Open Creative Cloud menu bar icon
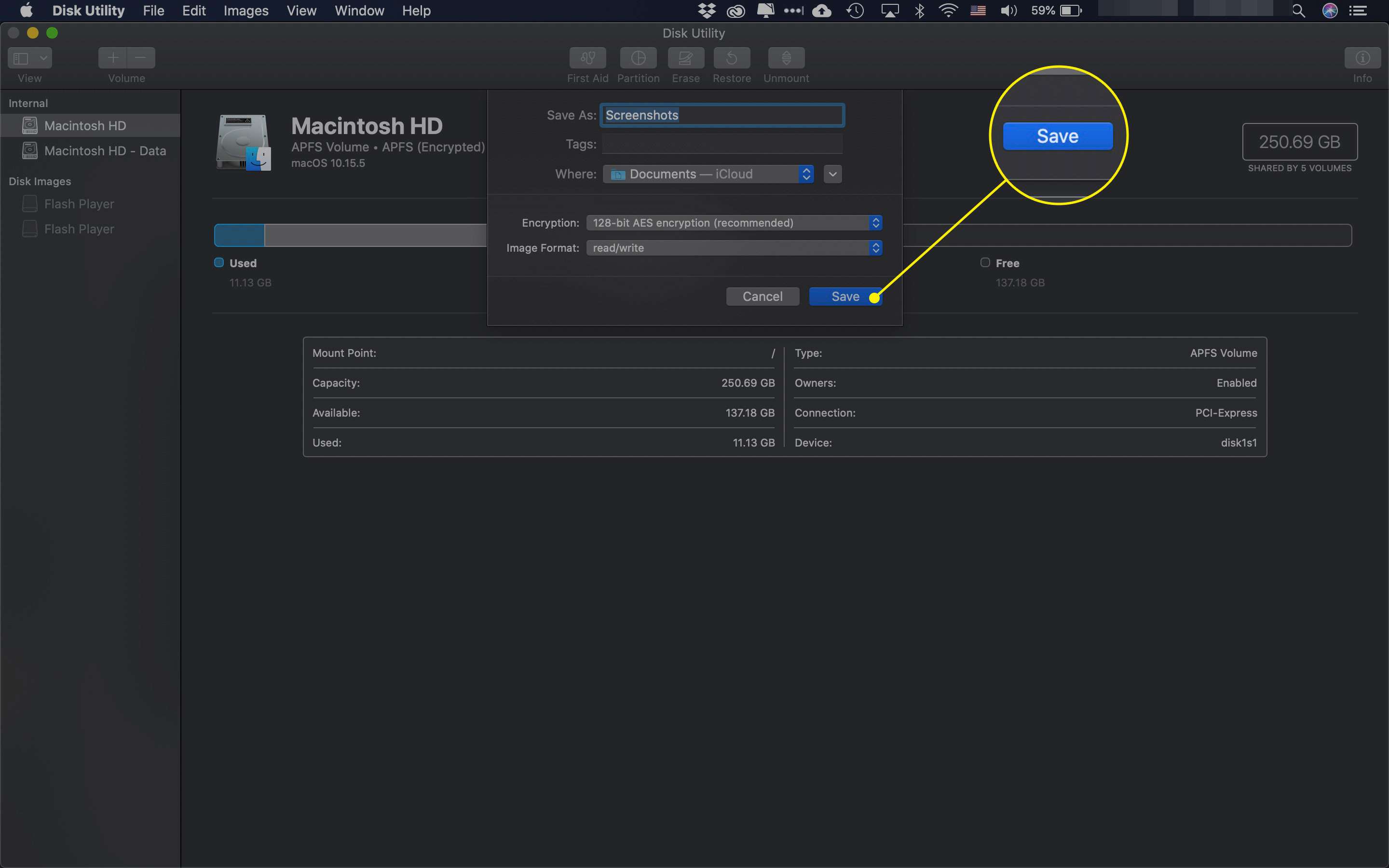The image size is (1389, 868). pyautogui.click(x=736, y=10)
